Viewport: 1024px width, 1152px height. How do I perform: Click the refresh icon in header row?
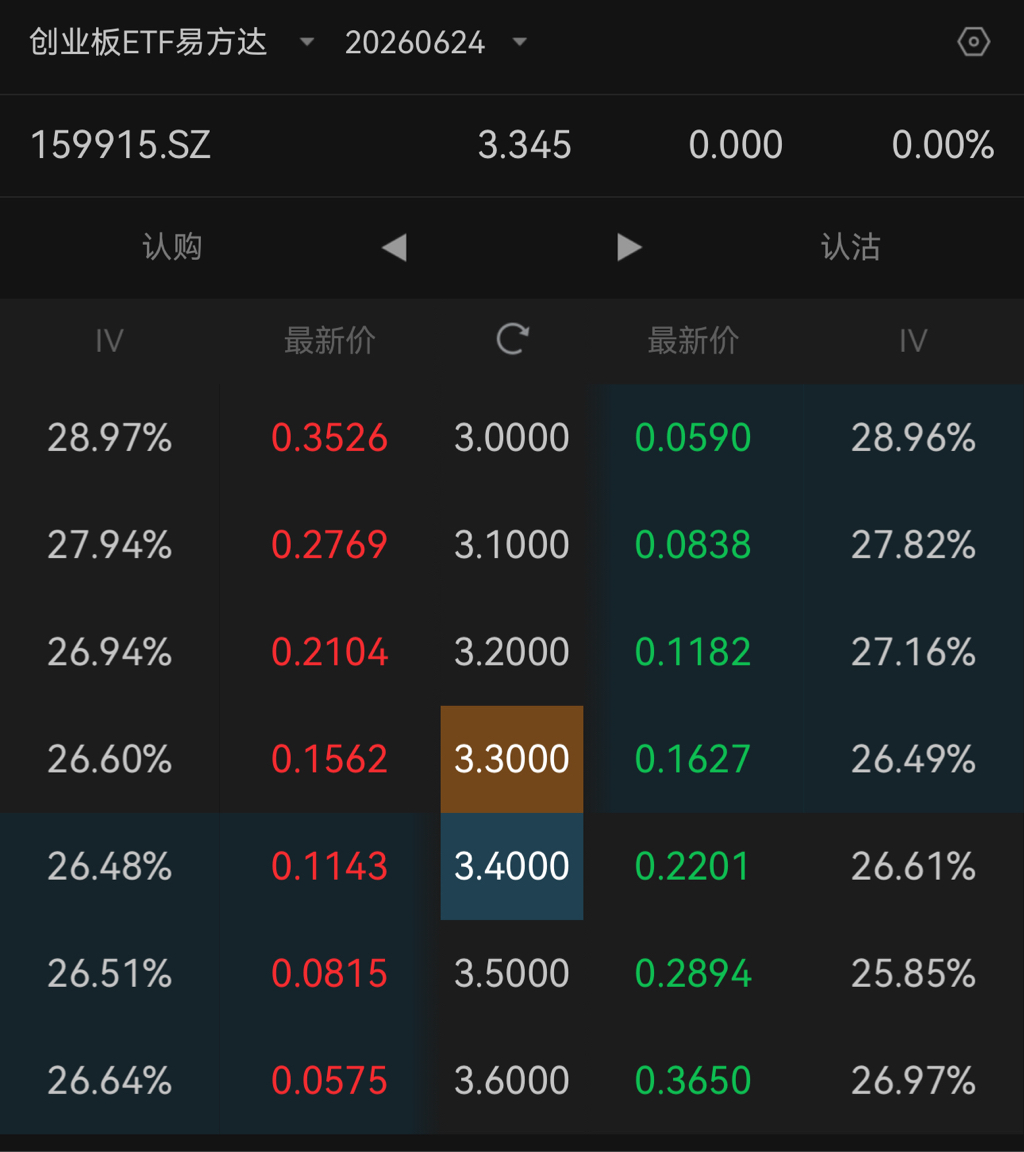pos(512,340)
